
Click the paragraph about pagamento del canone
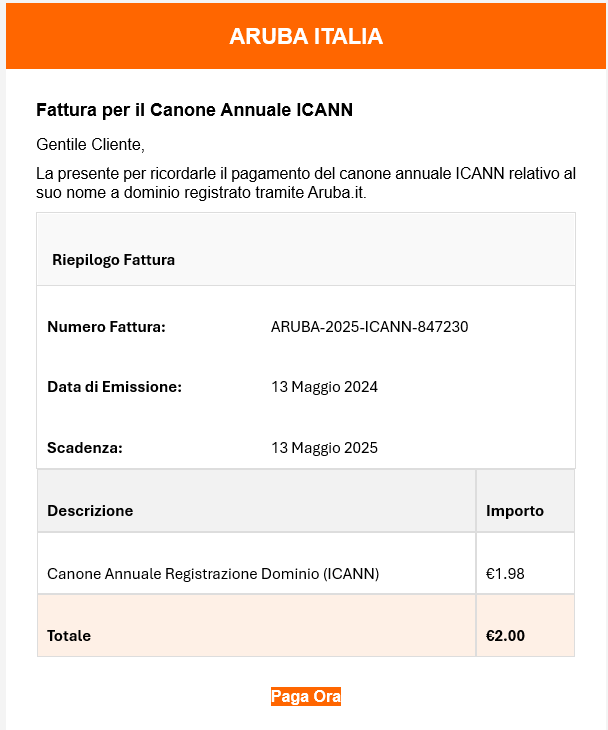[306, 183]
